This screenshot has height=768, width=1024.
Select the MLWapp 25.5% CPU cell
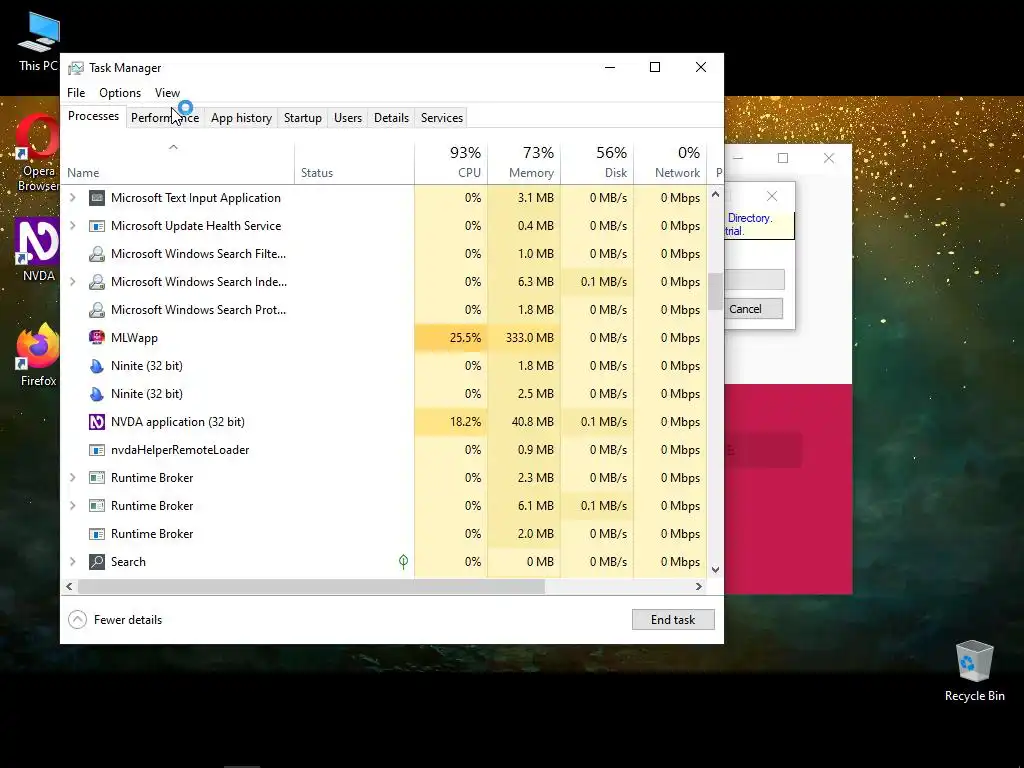[x=451, y=338]
